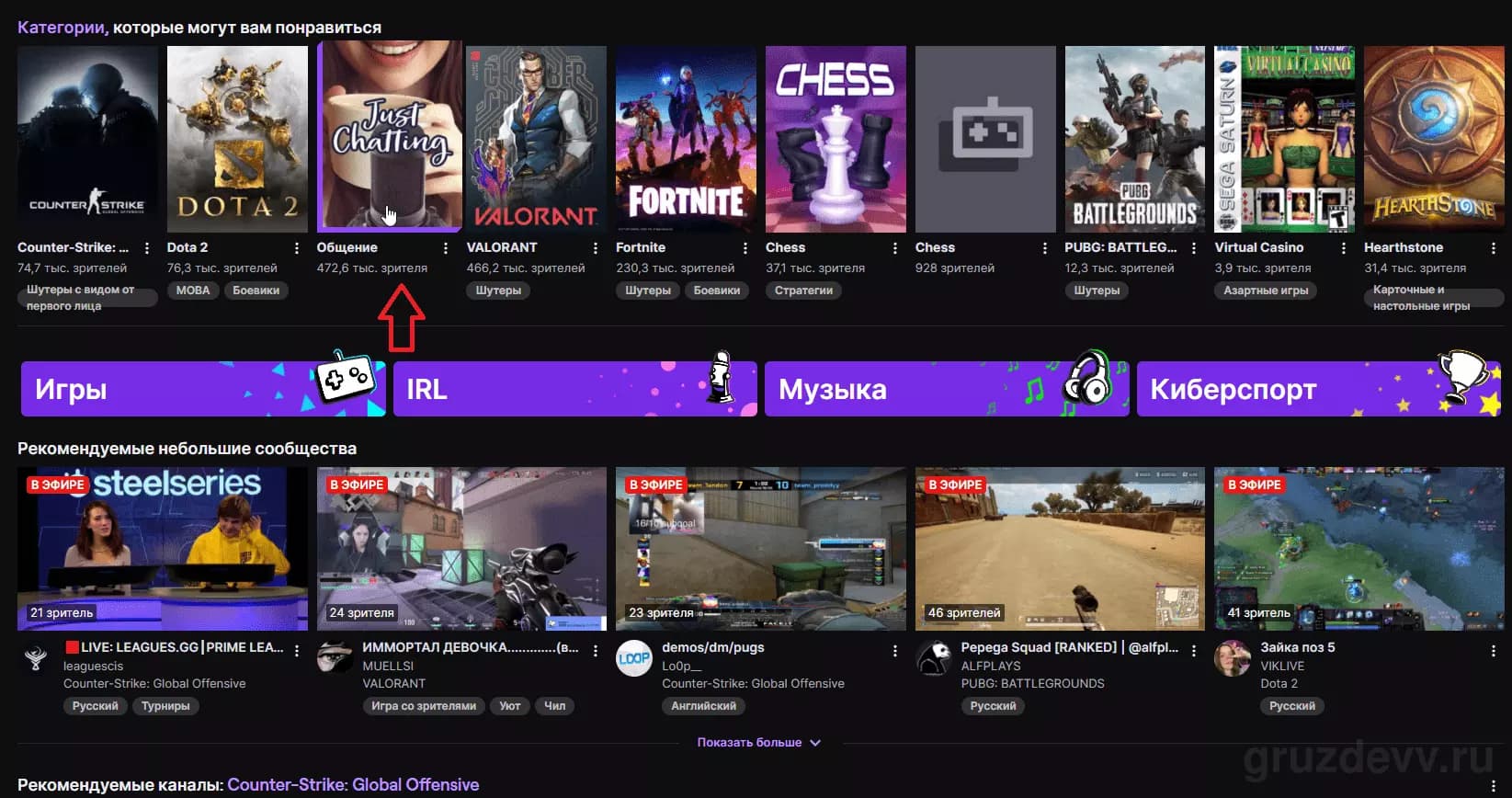Screen dimensions: 1512x798
Task: Open three-dot menu for Chess with 37,1 тыс. viewers
Action: (x=895, y=248)
